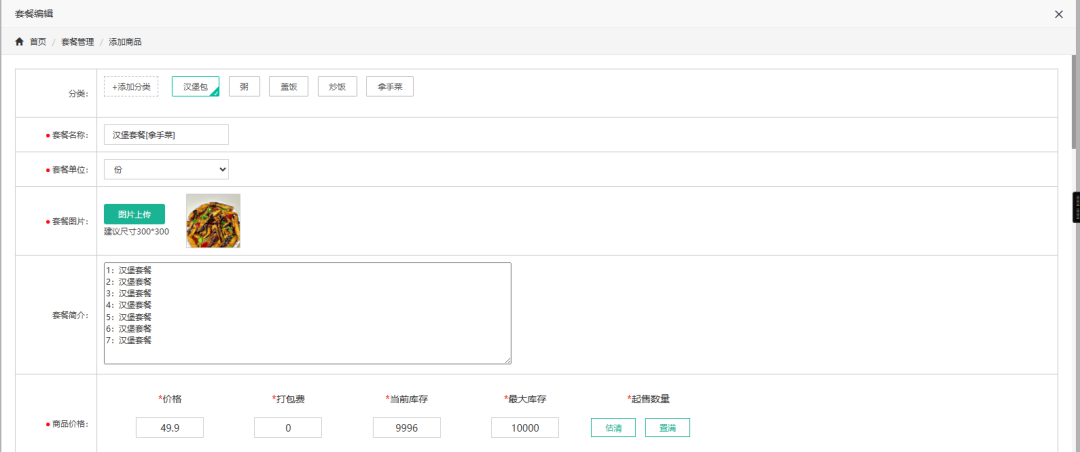Choose the 炒饭 category tag
Screen dimensions: 1080x452
pyautogui.click(x=338, y=87)
